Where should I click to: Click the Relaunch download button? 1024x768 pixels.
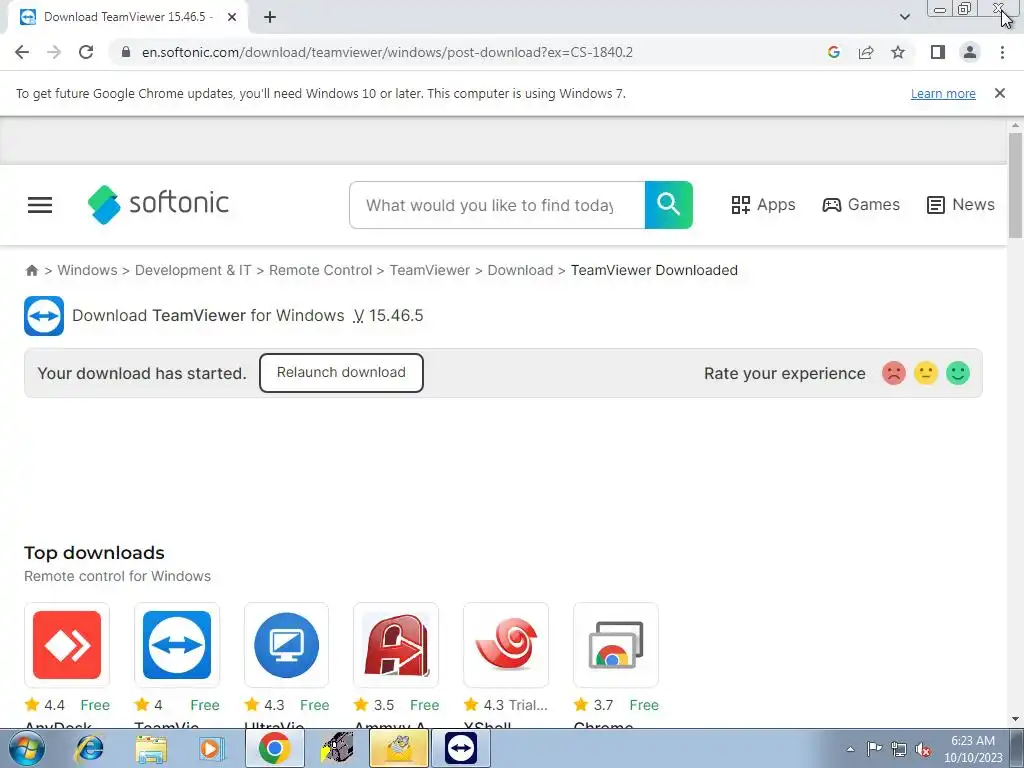341,373
